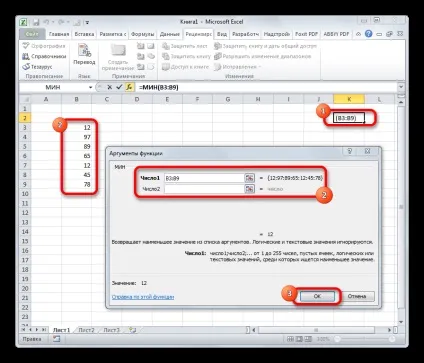Click cell B9 containing 78
The image size is (424, 363).
(x=76, y=184)
